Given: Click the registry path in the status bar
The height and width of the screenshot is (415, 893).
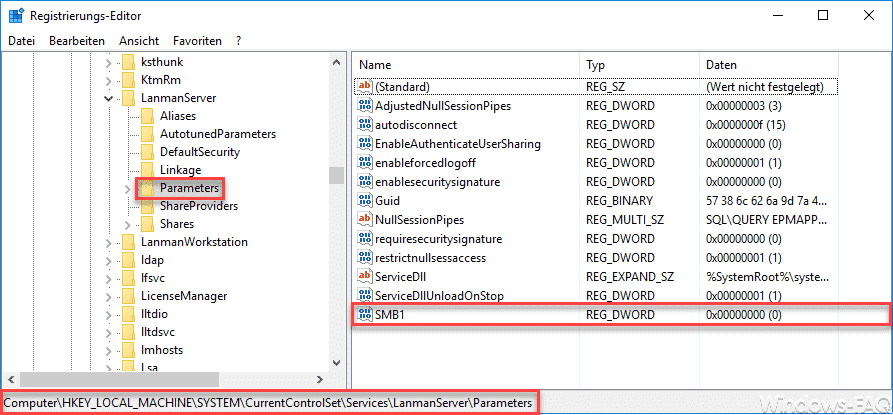Looking at the screenshot, I should coord(268,403).
